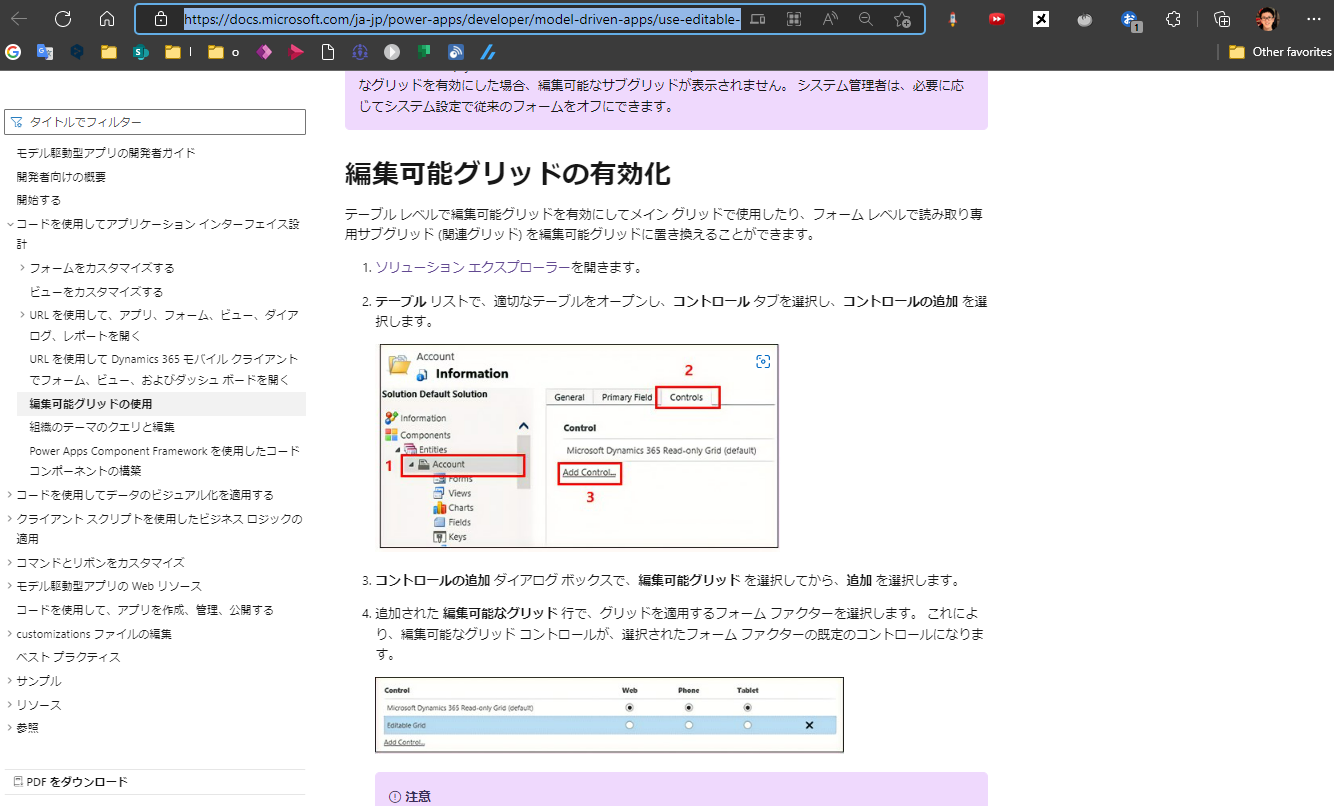The width and height of the screenshot is (1334, 806).
Task: Open Dynamics 365 モバイル クライアント URL page
Action: pos(164,369)
